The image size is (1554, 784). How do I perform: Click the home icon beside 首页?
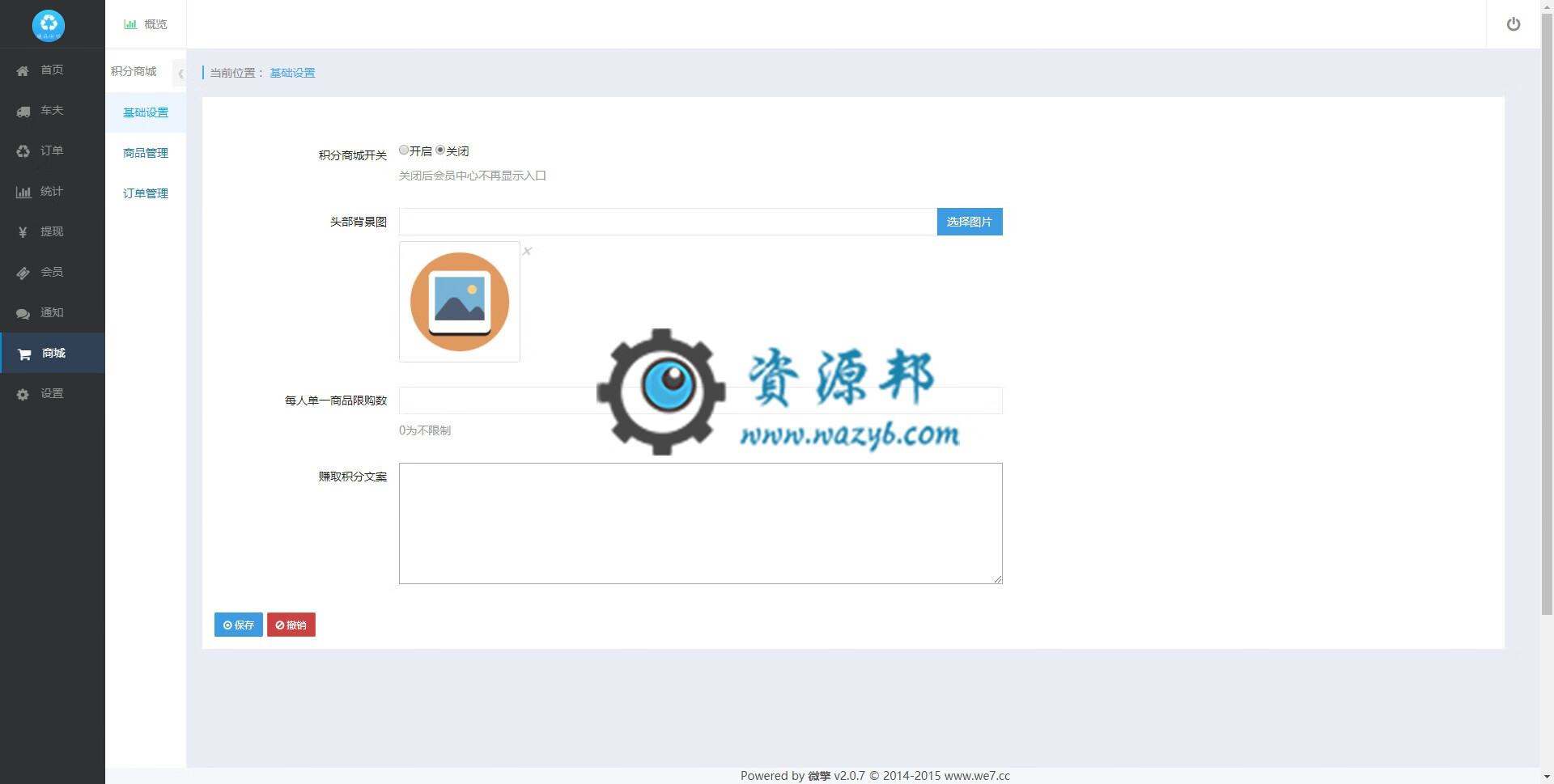(x=23, y=70)
